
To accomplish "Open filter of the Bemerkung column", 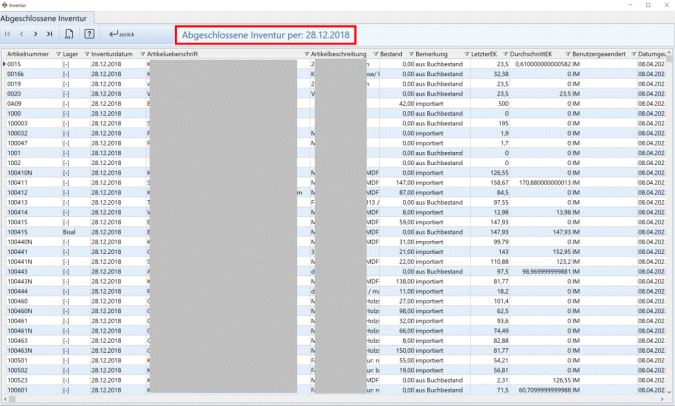I will pos(467,54).
